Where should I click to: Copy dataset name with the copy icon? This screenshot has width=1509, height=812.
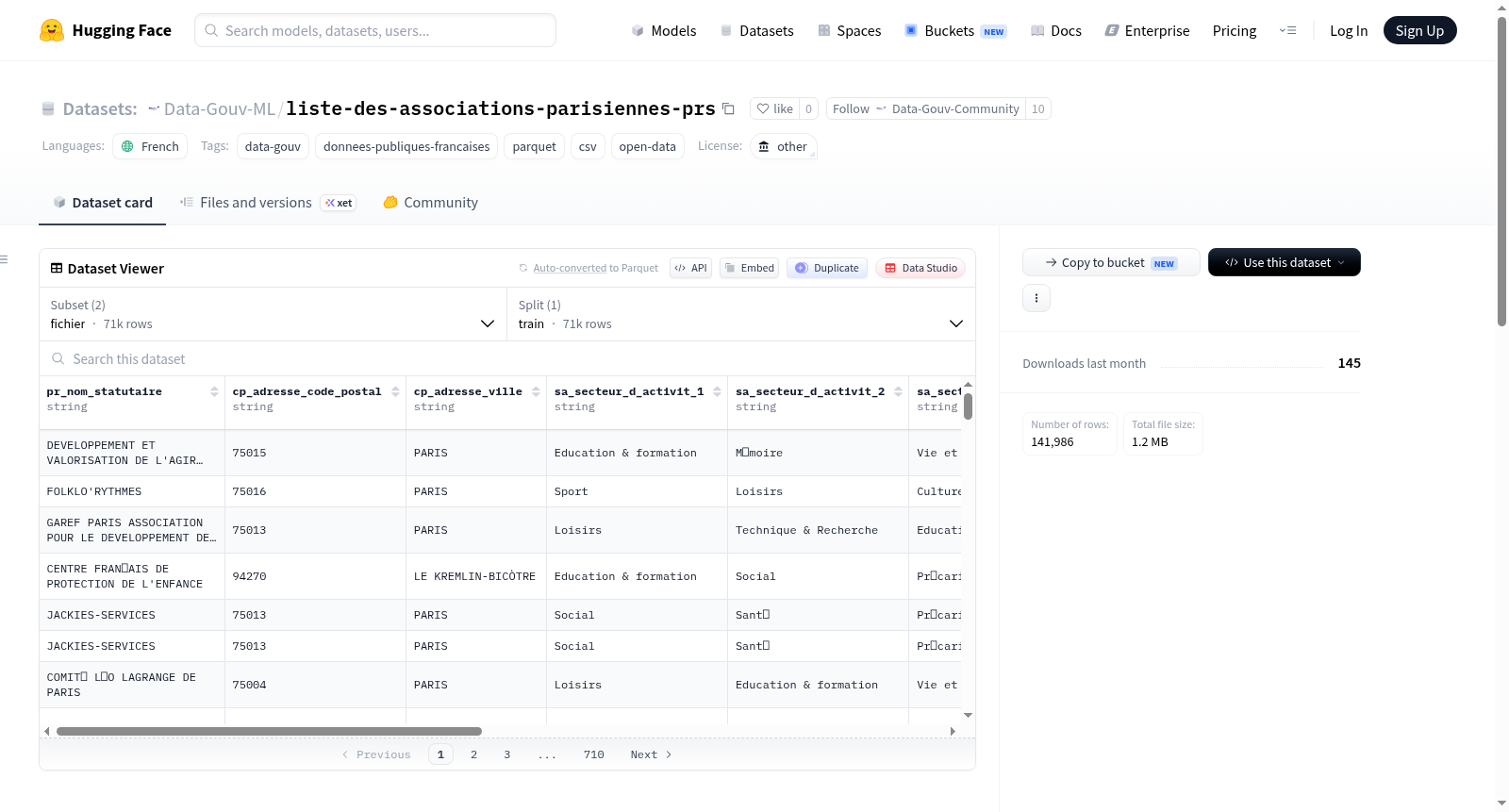click(x=728, y=108)
